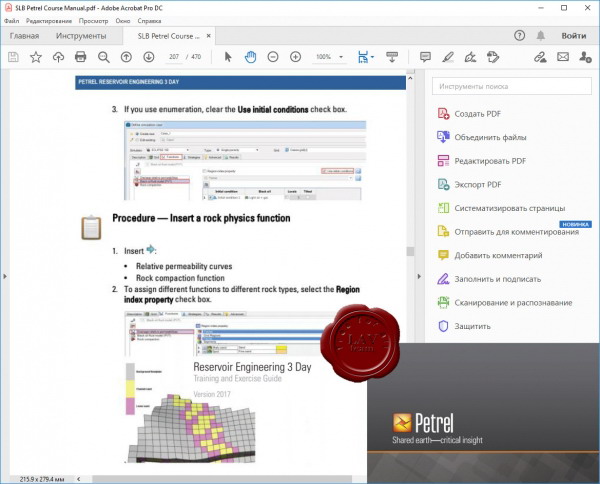Image resolution: width=600 pixels, height=484 pixels.
Task: Send the file by email
Action: [x=562, y=57]
